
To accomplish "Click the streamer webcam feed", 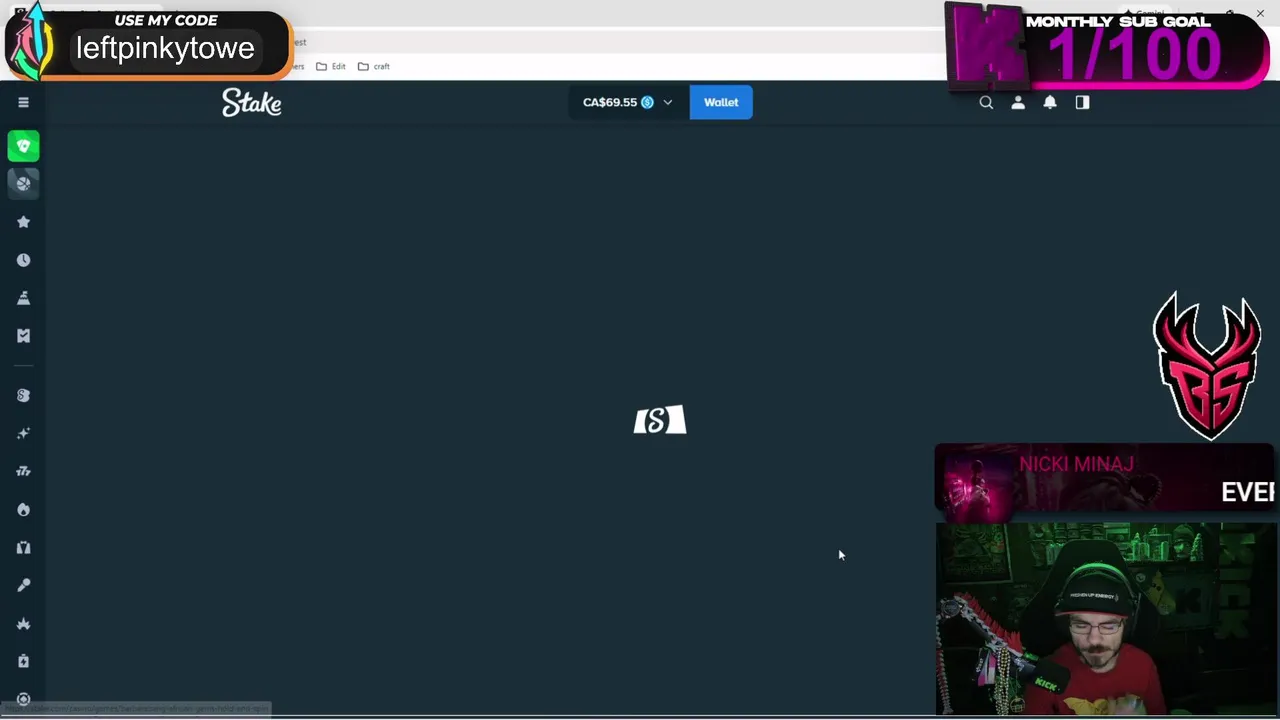I will (x=1105, y=619).
